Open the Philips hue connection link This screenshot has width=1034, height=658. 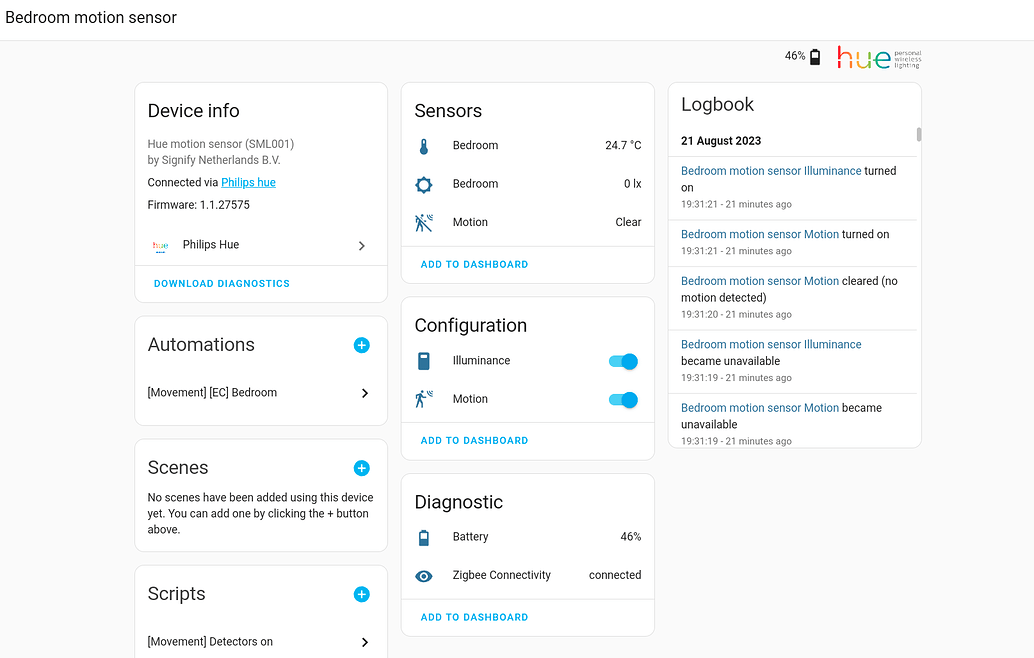[x=248, y=182]
